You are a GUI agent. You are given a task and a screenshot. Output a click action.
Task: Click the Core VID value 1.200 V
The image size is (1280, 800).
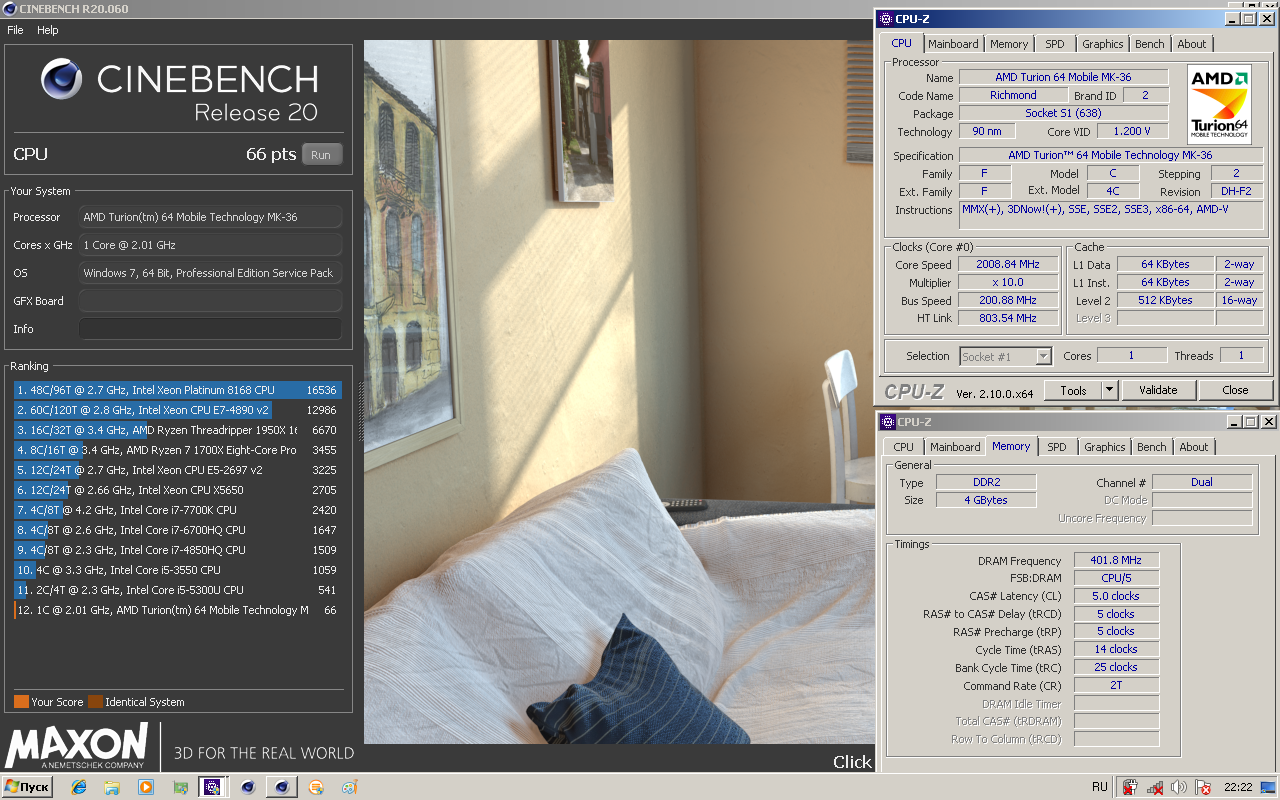coord(1133,131)
